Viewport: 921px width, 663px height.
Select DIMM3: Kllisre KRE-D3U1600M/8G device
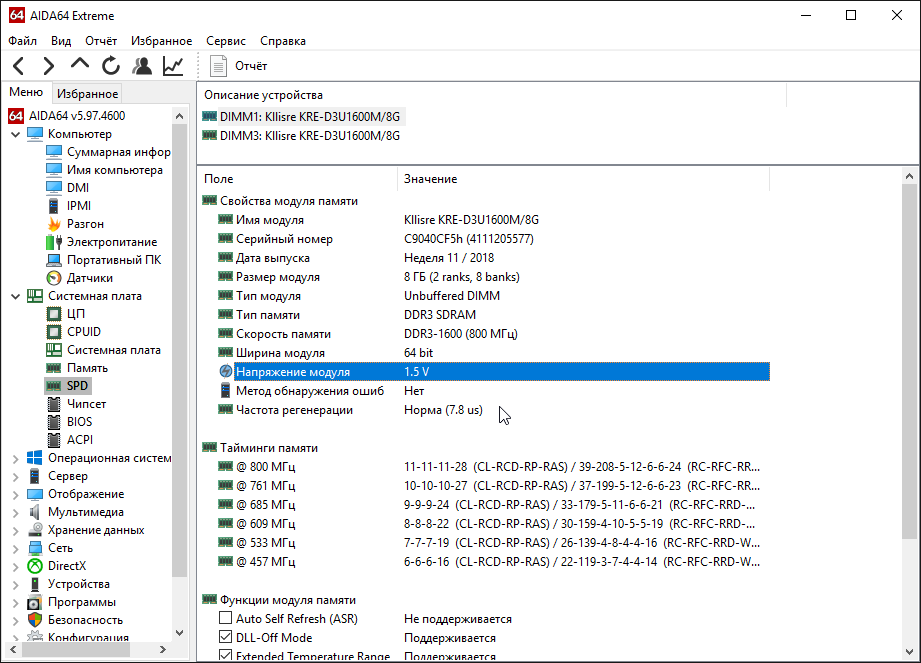point(310,136)
